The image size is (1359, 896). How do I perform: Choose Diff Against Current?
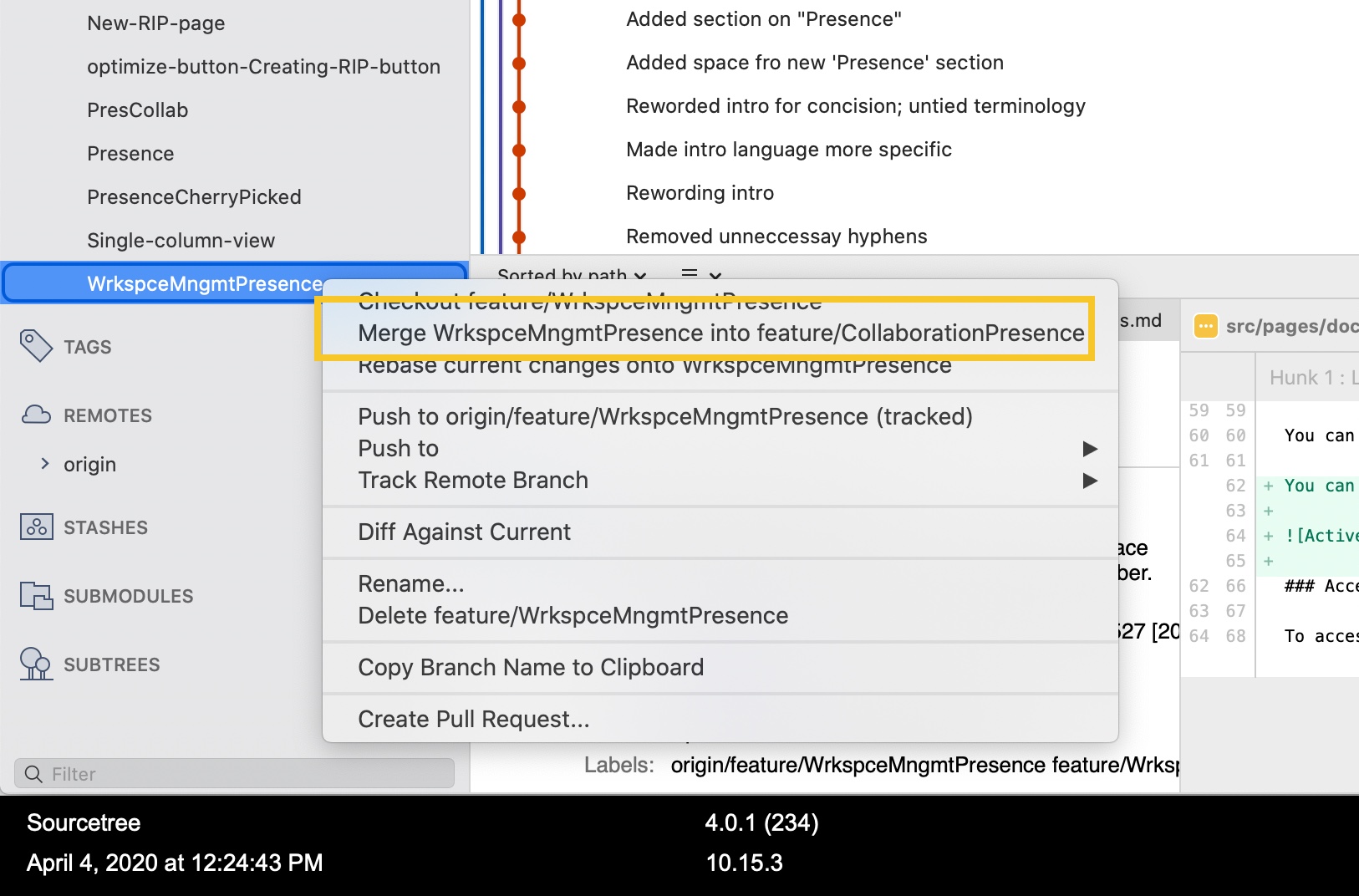pos(720,532)
